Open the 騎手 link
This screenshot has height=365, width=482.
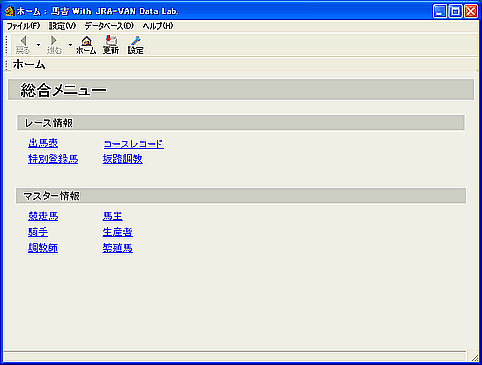38,232
